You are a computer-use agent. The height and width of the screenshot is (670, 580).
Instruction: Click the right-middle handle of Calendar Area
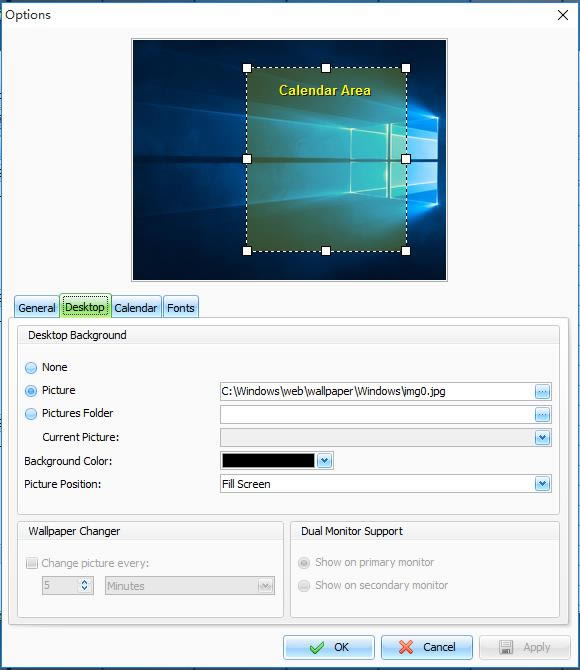(406, 159)
